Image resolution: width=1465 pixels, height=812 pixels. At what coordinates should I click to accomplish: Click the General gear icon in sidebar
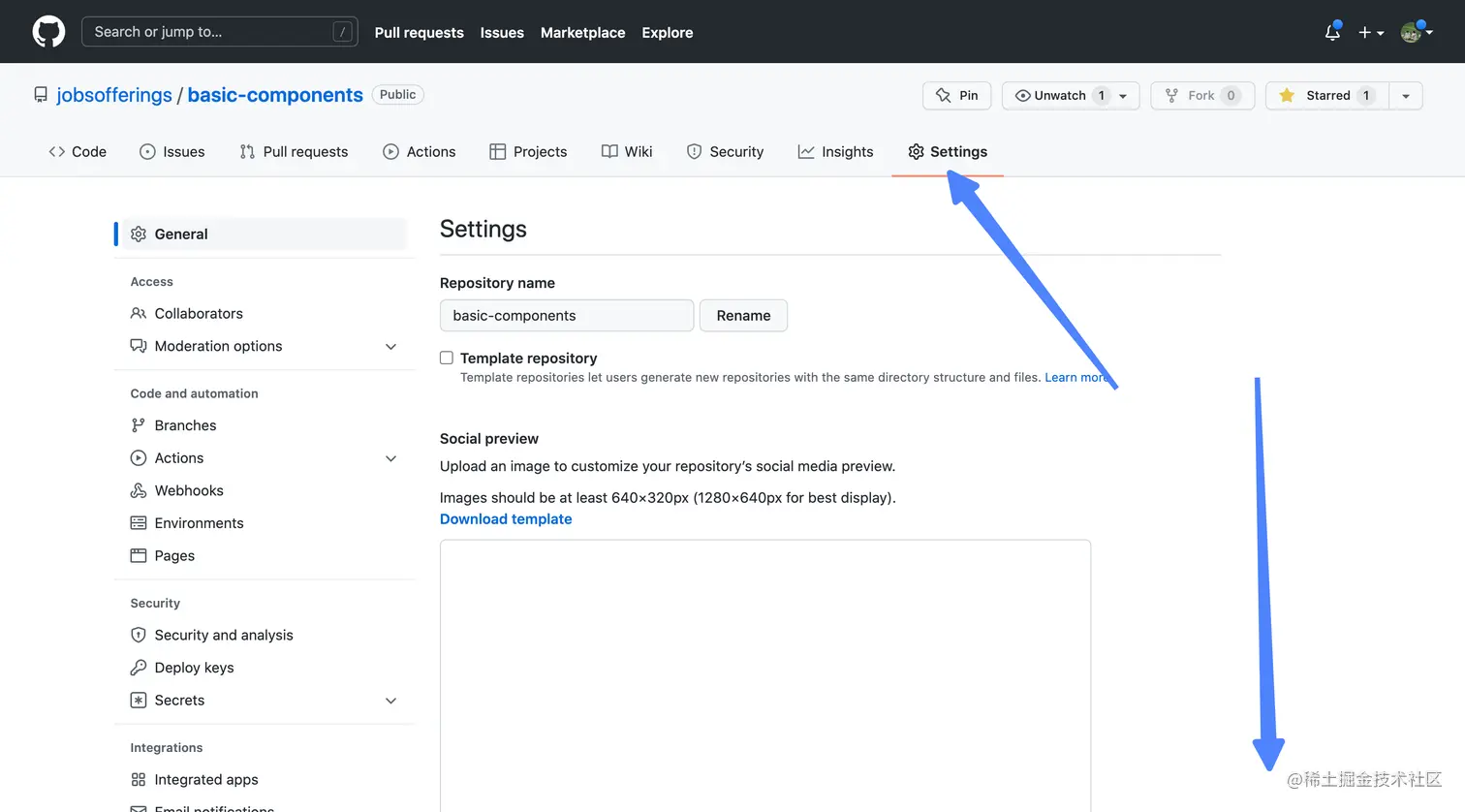(x=139, y=234)
